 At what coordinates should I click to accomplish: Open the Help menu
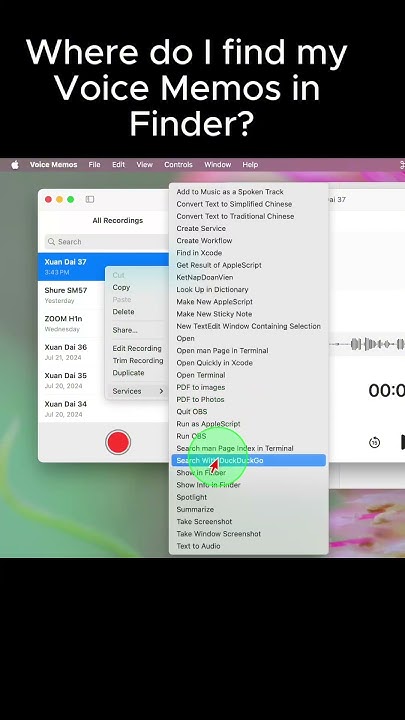(x=250, y=164)
